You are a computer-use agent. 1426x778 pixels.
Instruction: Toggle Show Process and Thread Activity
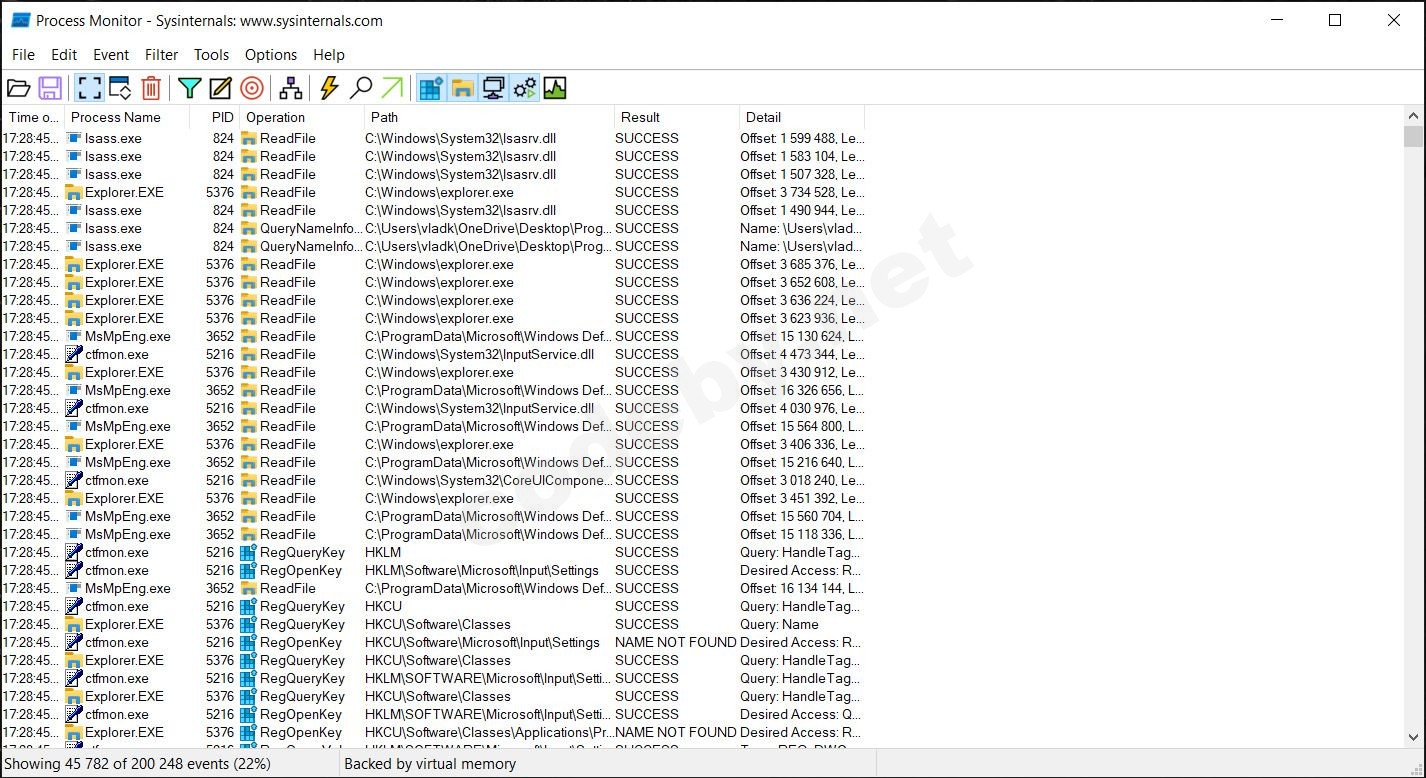[x=524, y=89]
